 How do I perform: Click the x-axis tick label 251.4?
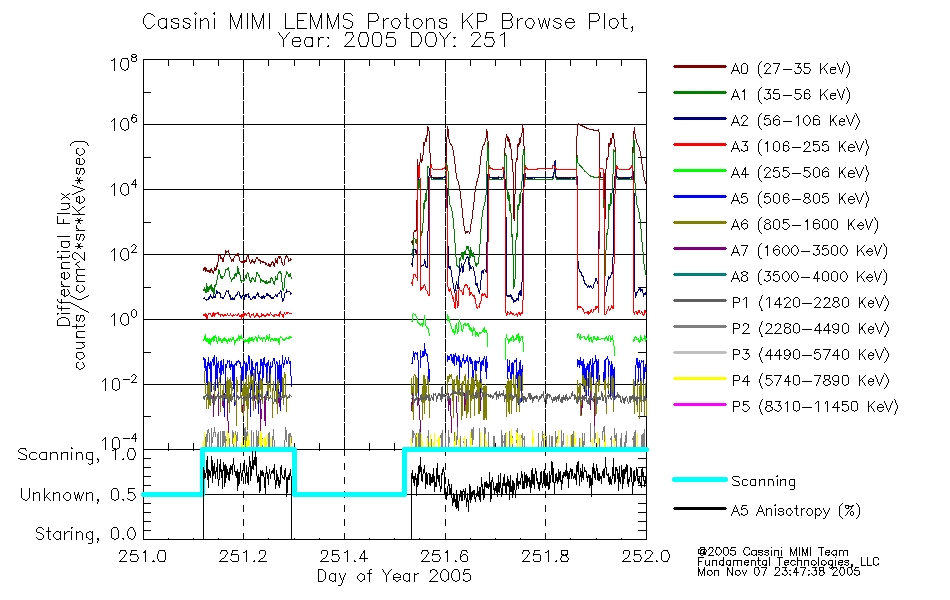coord(344,556)
